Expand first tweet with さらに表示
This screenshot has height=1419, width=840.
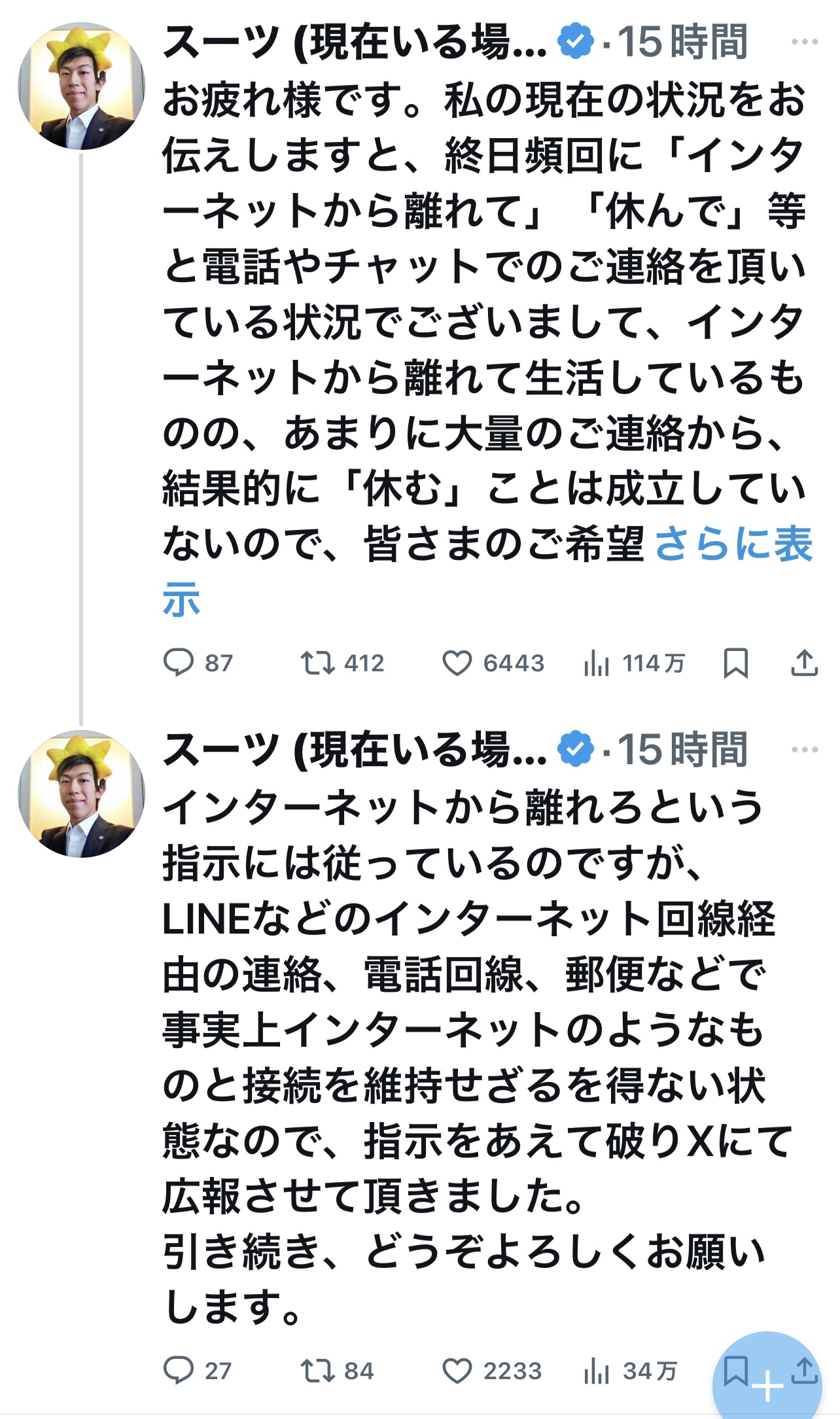click(x=733, y=544)
